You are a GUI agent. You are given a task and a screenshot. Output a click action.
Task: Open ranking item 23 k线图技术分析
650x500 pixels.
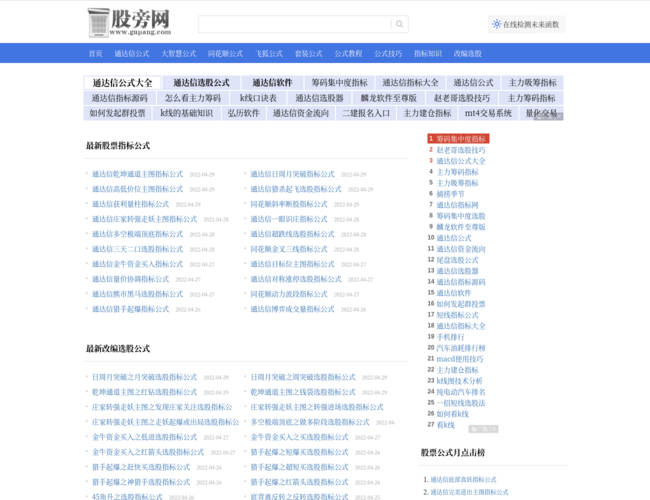coord(459,381)
